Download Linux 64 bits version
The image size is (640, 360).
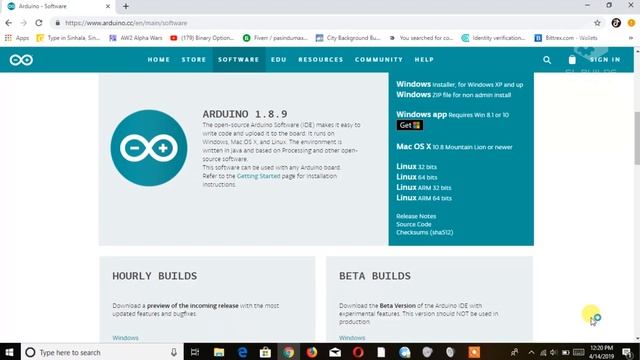[417, 177]
